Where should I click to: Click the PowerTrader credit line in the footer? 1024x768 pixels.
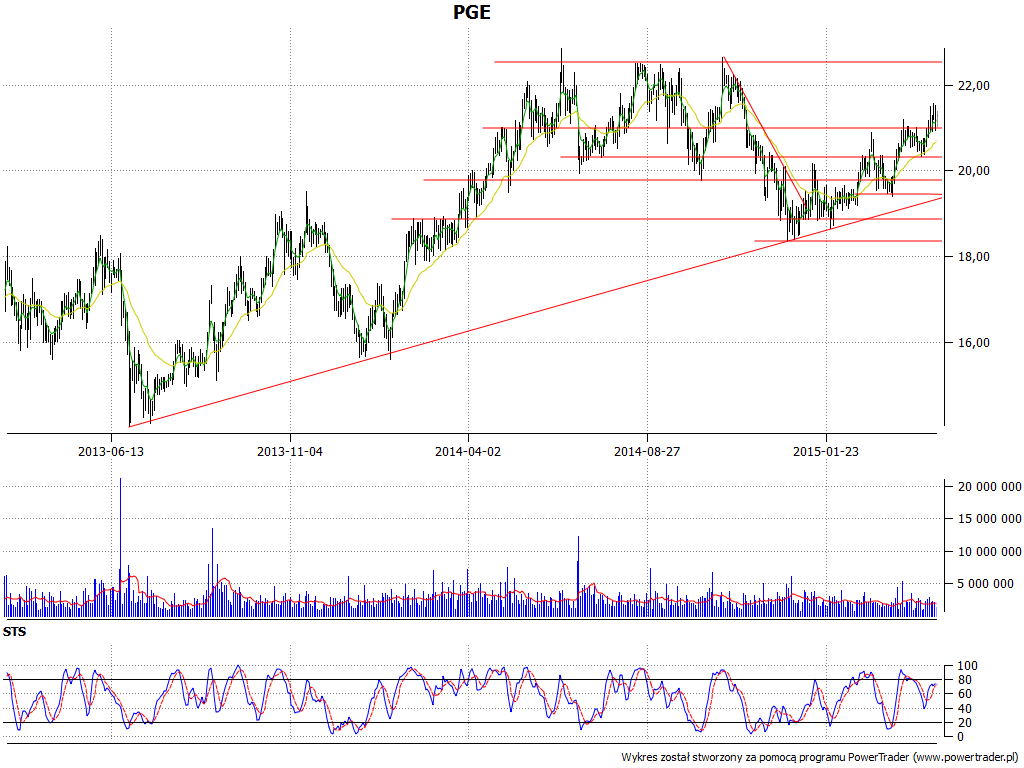tap(820, 758)
